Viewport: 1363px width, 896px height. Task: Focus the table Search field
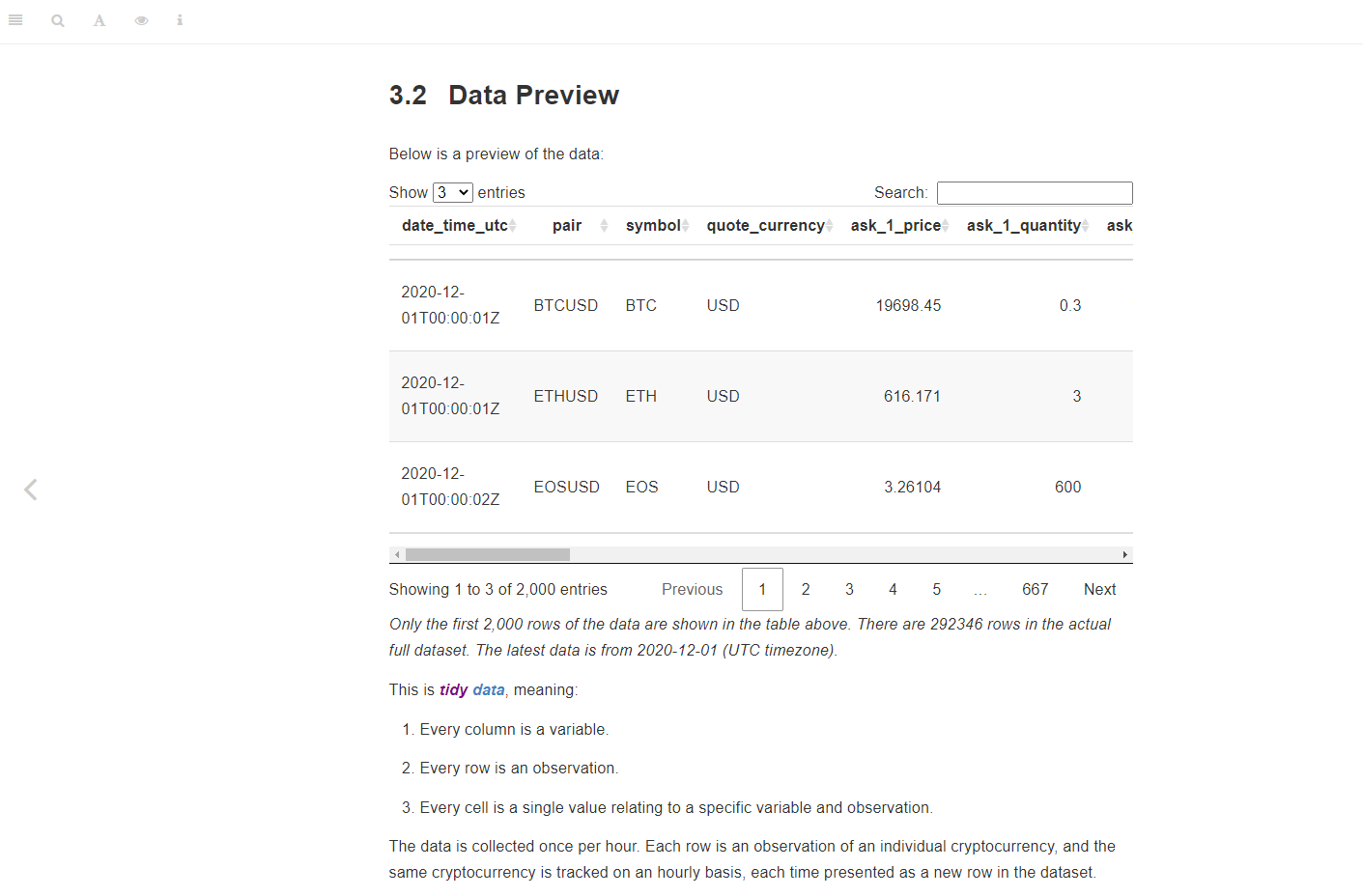pyautogui.click(x=1035, y=193)
